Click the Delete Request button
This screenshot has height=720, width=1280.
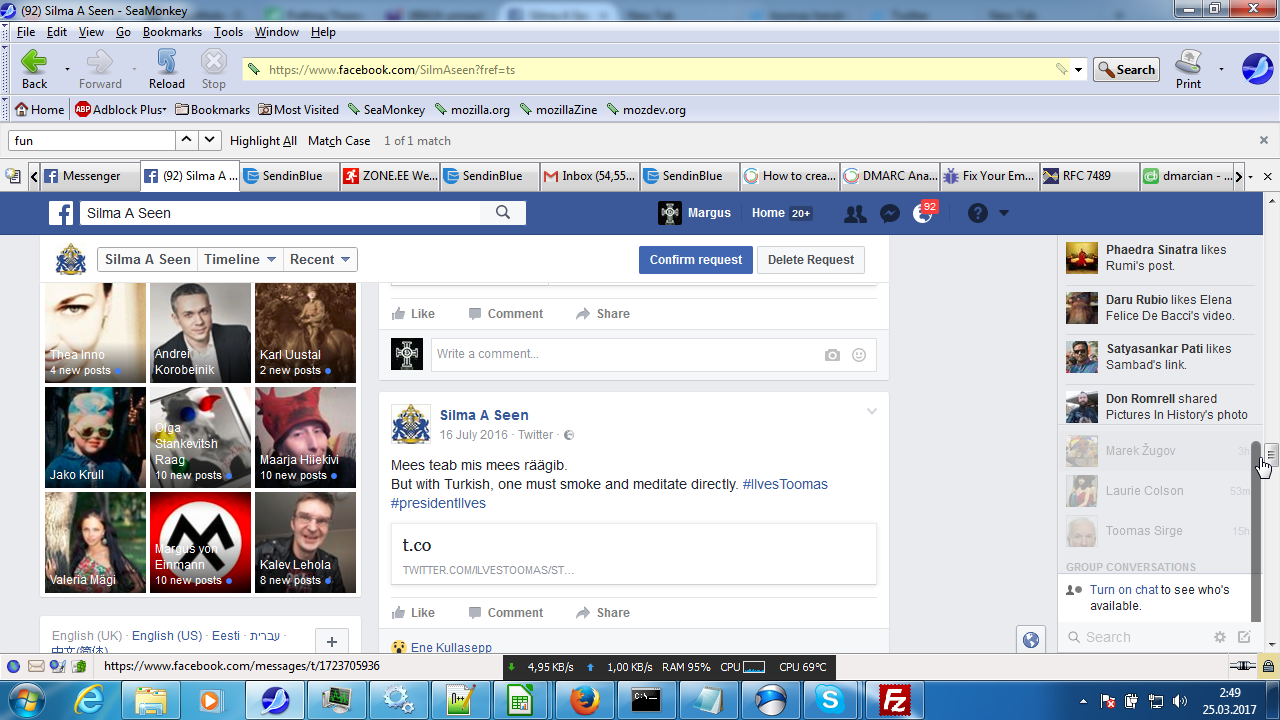pyautogui.click(x=811, y=260)
